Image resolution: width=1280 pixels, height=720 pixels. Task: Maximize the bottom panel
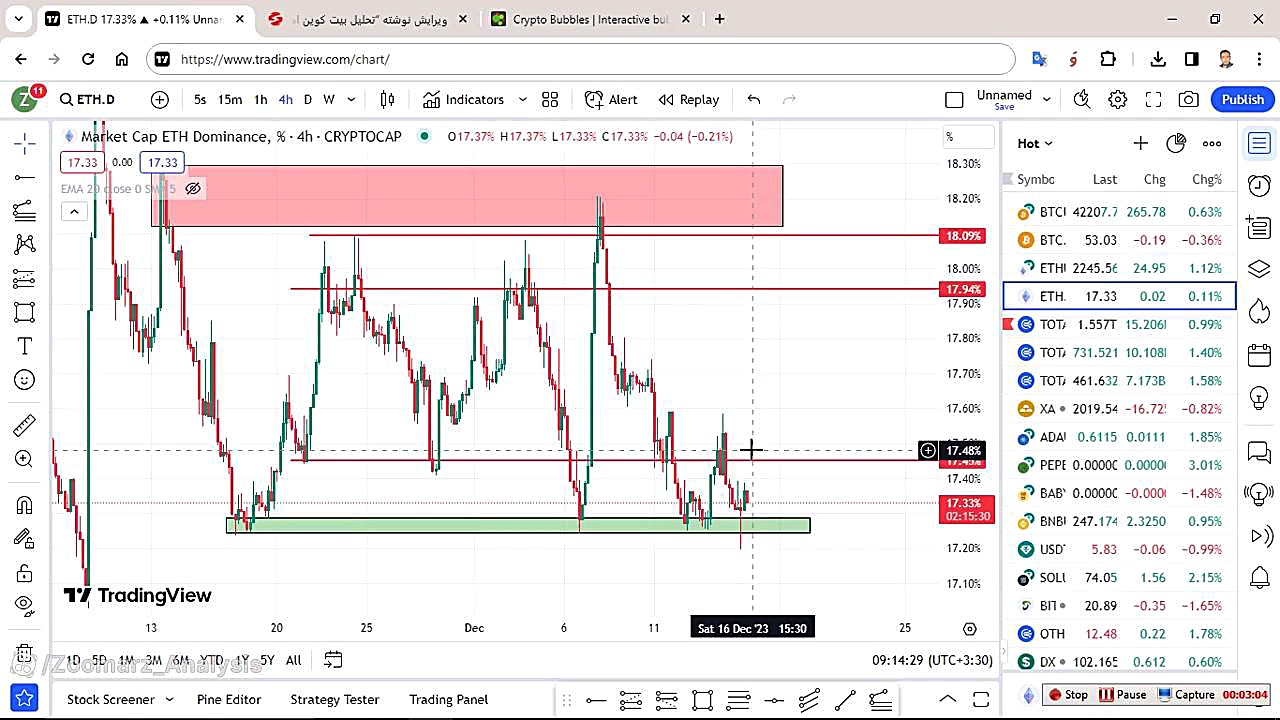[x=981, y=699]
